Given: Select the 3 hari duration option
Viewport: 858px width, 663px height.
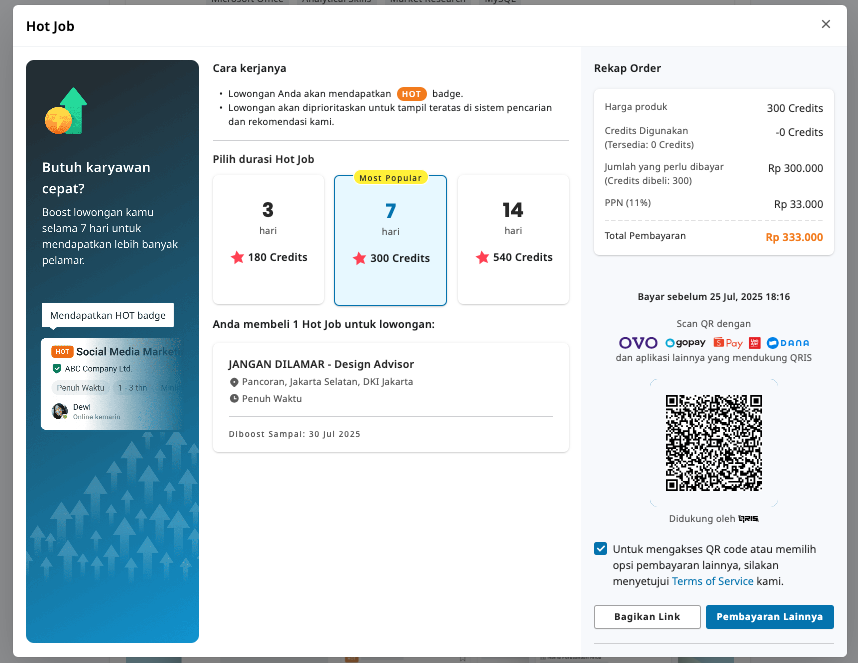Looking at the screenshot, I should [268, 239].
